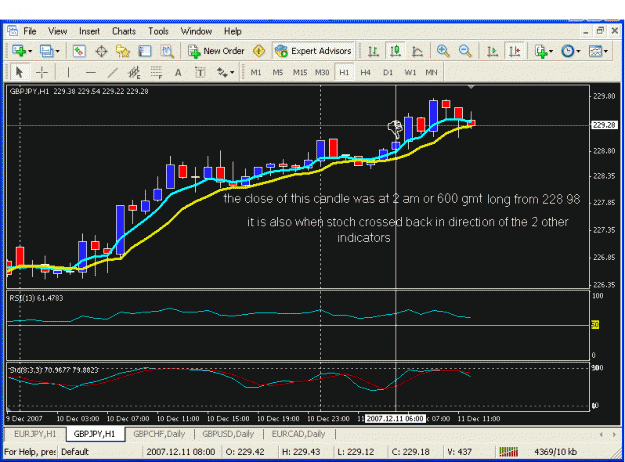Open the Insert menu
Viewport: 625px width, 462px height.
pyautogui.click(x=89, y=31)
